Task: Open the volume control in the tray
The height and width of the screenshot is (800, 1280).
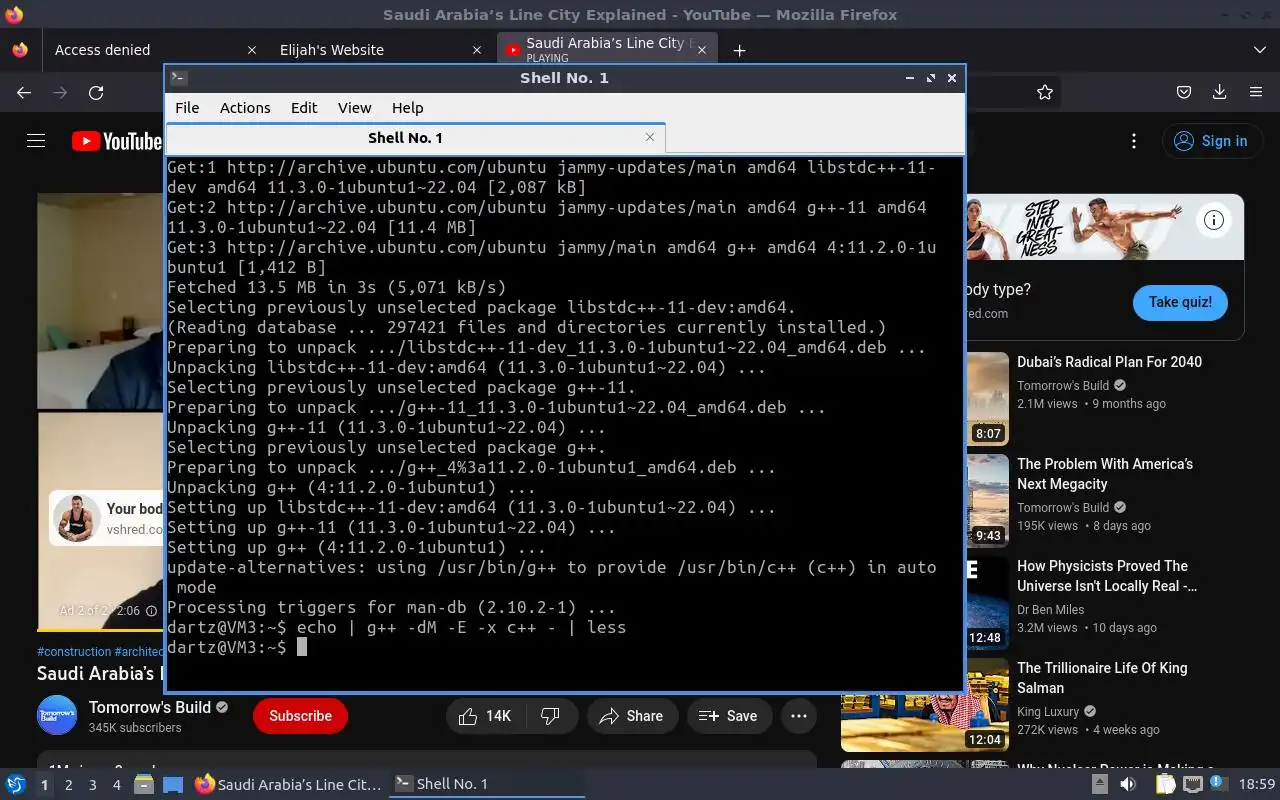Action: click(x=1128, y=784)
